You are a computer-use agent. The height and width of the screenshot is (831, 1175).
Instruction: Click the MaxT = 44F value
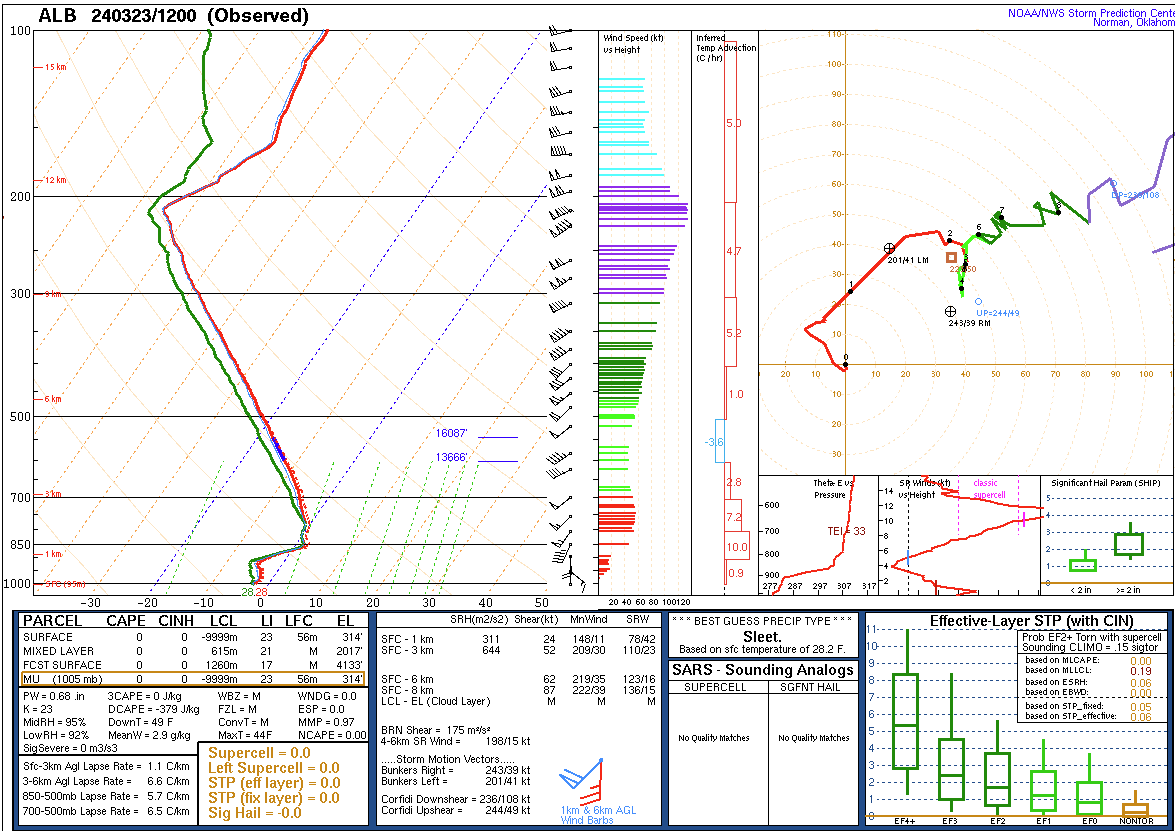245,736
